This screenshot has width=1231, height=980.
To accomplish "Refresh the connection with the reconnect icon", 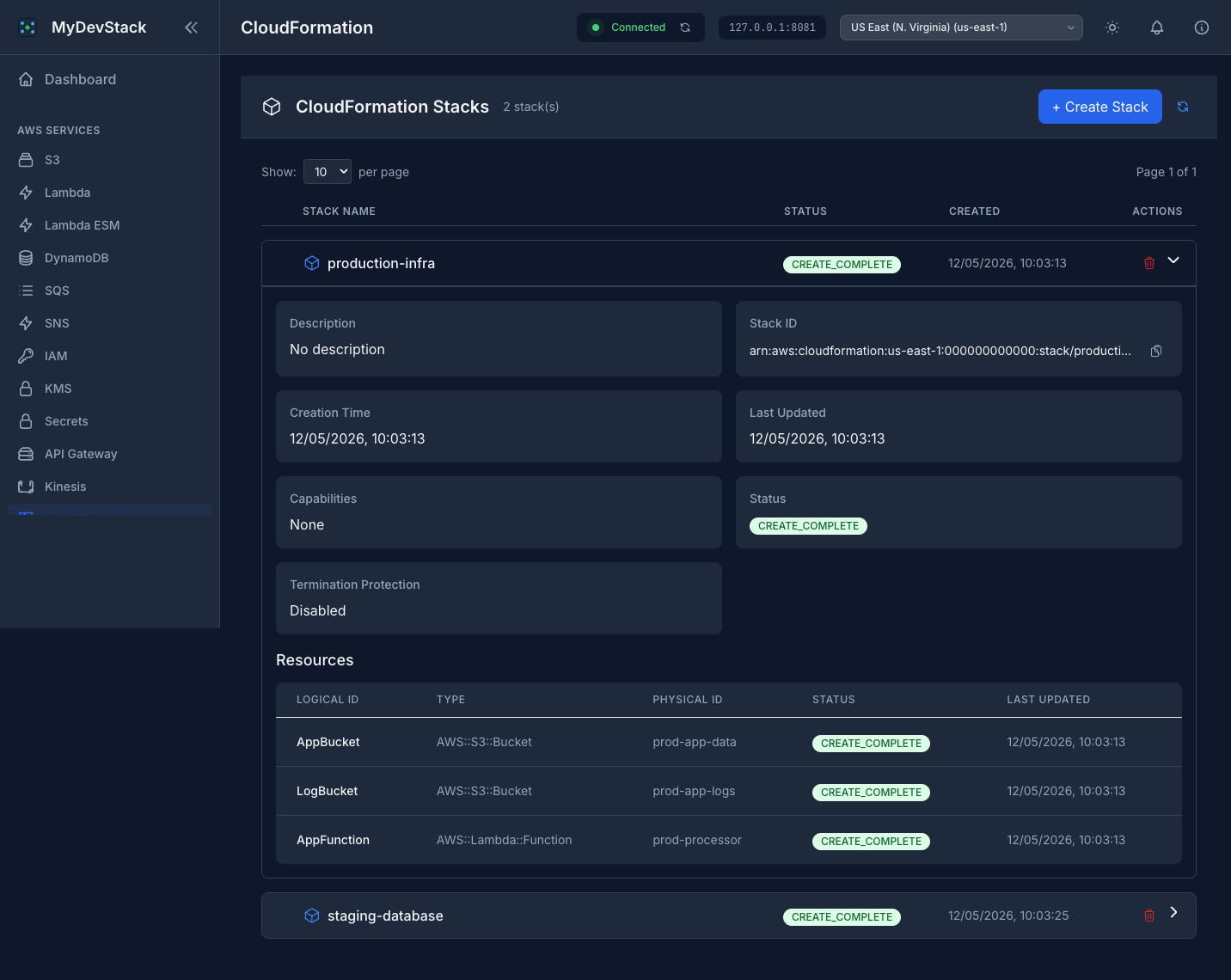I will click(685, 28).
